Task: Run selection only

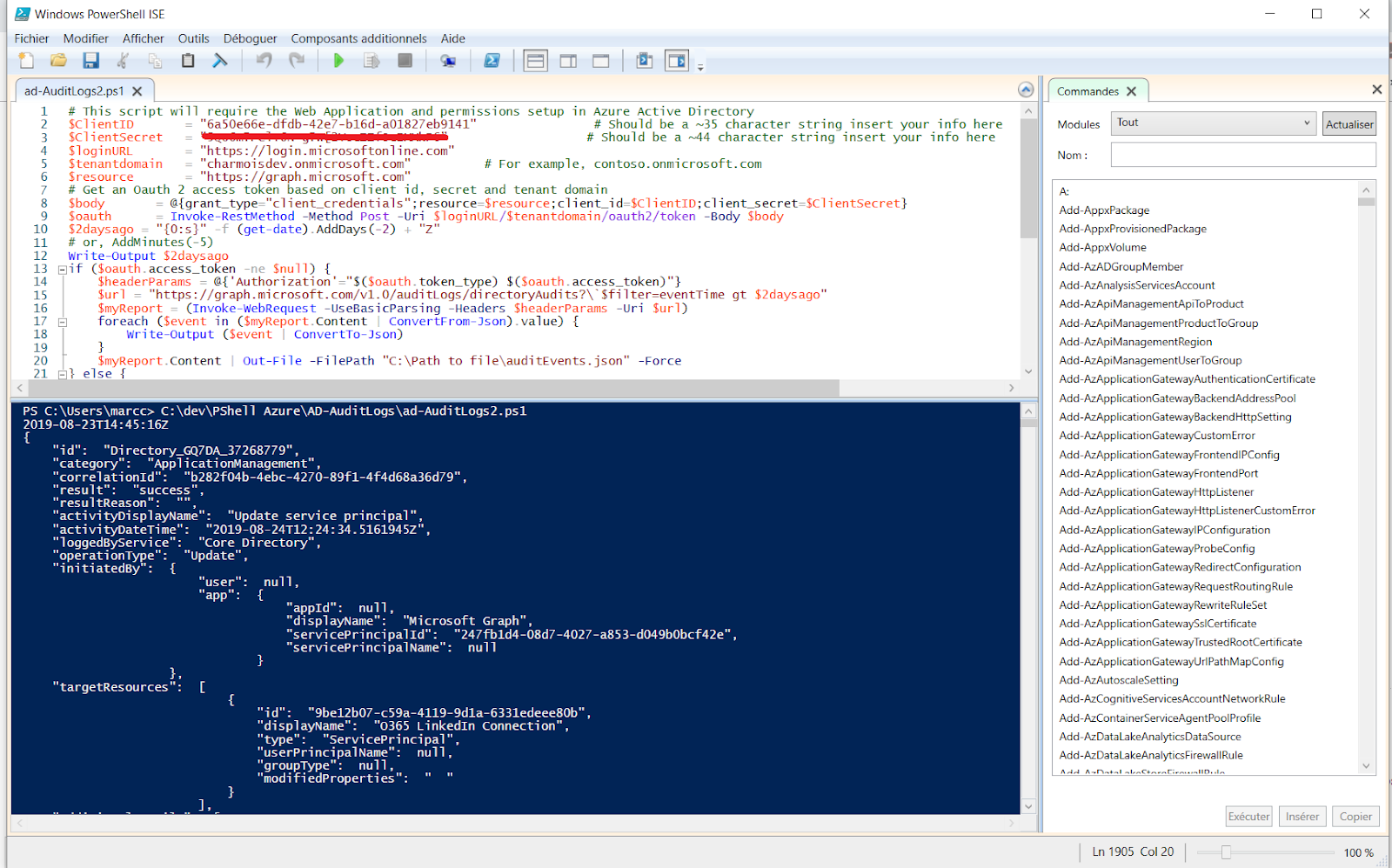Action: click(373, 60)
